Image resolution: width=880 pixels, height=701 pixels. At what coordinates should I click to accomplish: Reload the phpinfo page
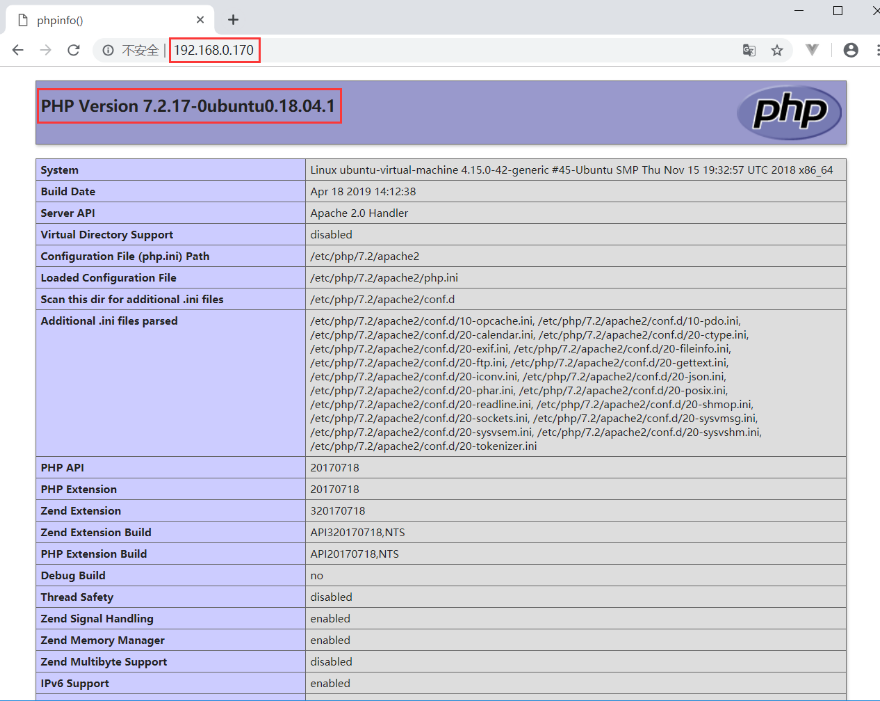(x=74, y=50)
